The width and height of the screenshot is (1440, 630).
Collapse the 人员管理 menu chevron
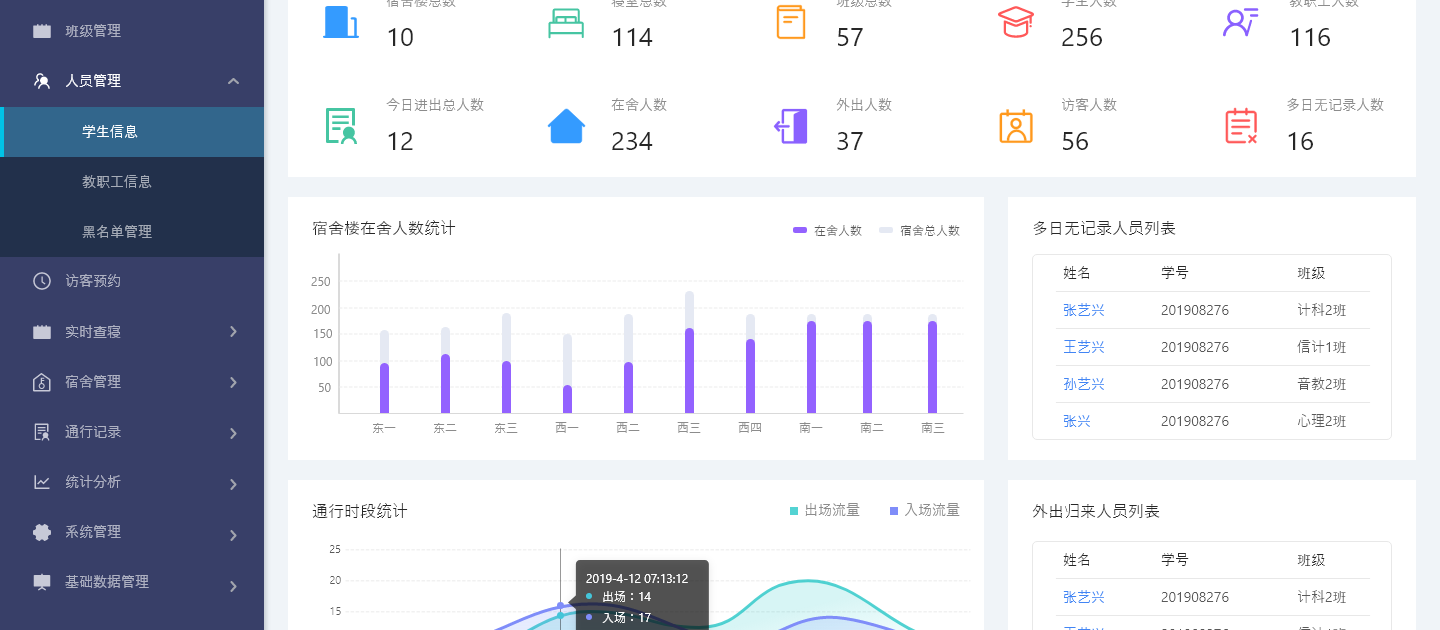pos(233,81)
